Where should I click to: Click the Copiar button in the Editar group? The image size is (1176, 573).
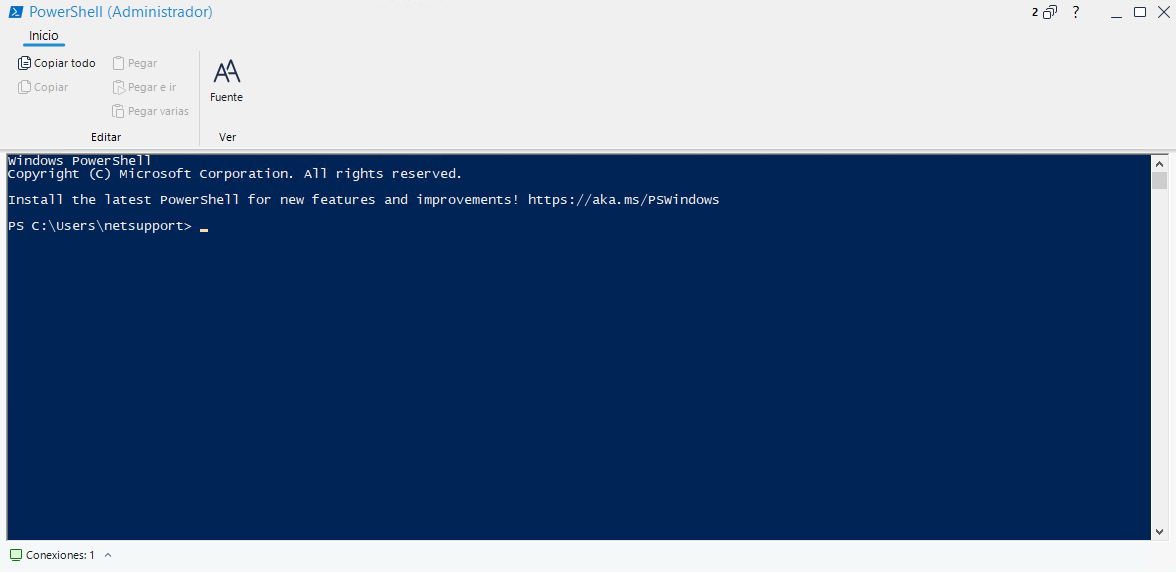click(43, 87)
